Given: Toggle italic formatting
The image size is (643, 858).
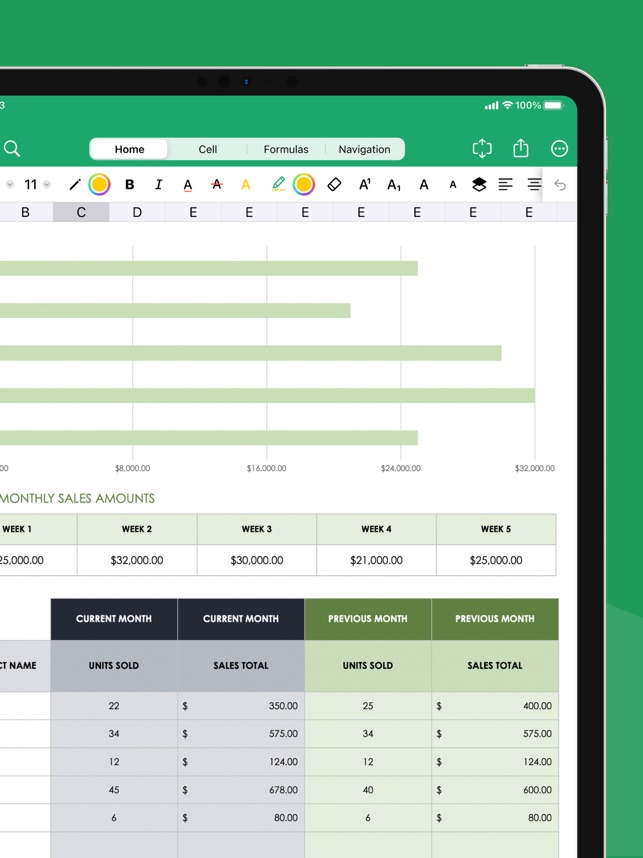Looking at the screenshot, I should coord(158,184).
